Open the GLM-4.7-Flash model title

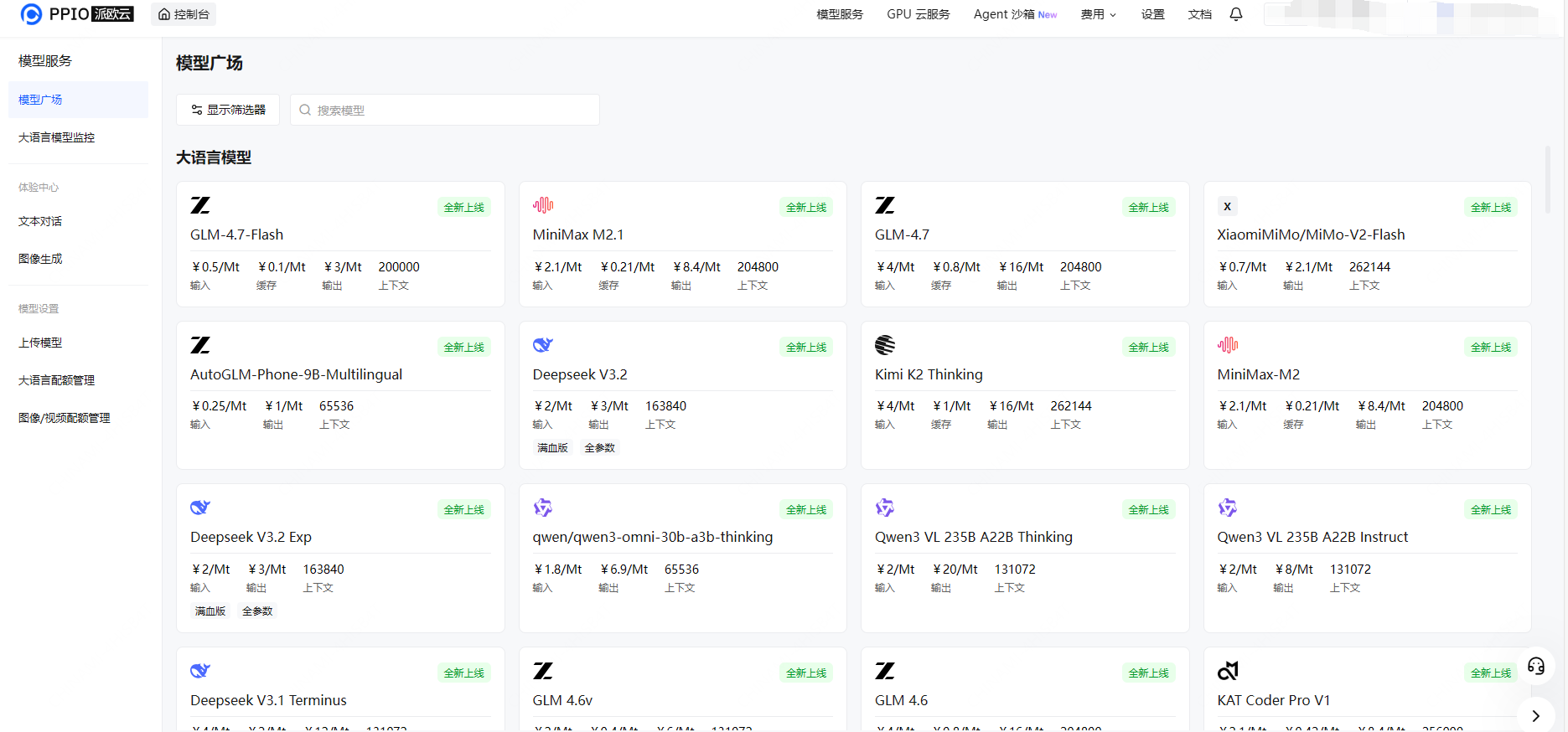237,235
